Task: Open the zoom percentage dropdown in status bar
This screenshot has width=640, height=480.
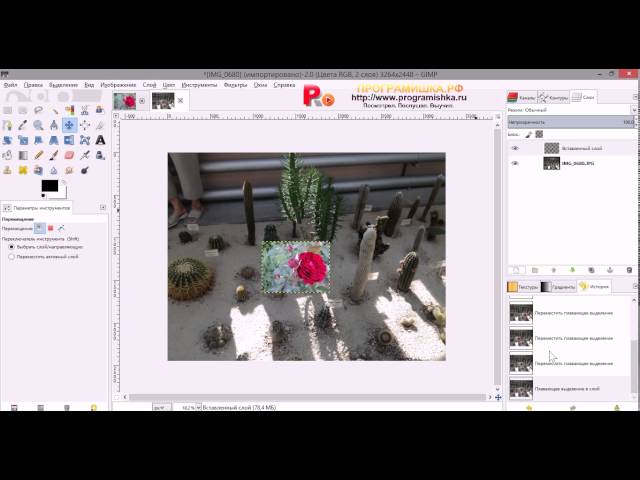Action: coord(187,408)
